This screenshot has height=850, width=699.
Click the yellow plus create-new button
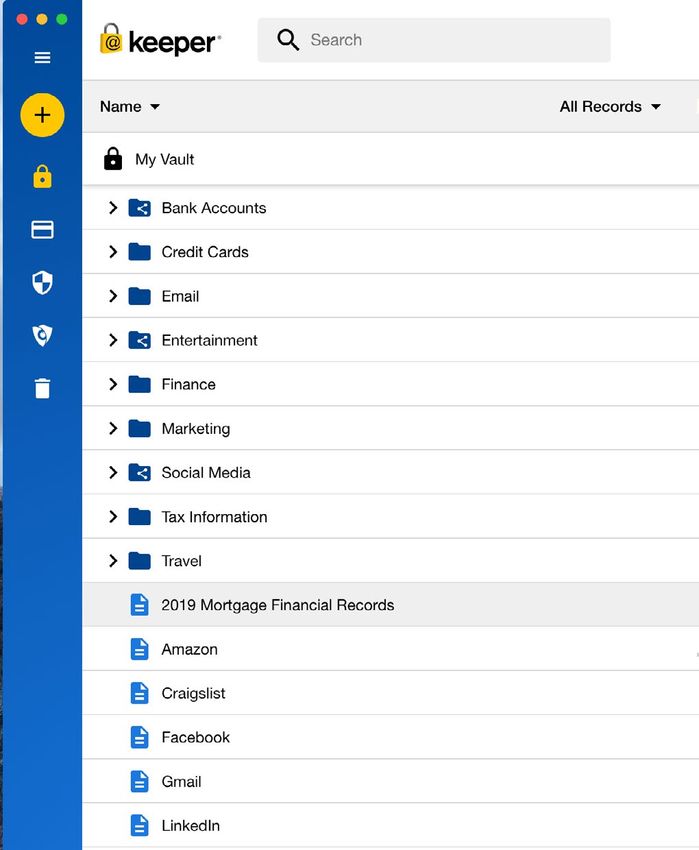click(42, 115)
